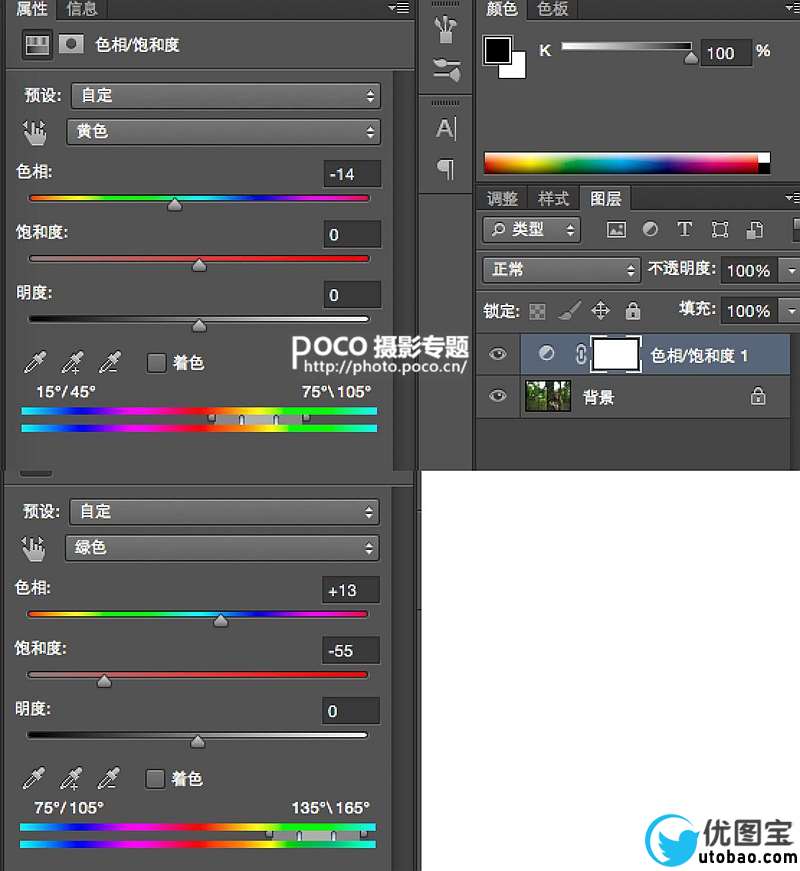This screenshot has height=871, width=800.
Task: Filter layers by shape type
Action: [x=719, y=229]
